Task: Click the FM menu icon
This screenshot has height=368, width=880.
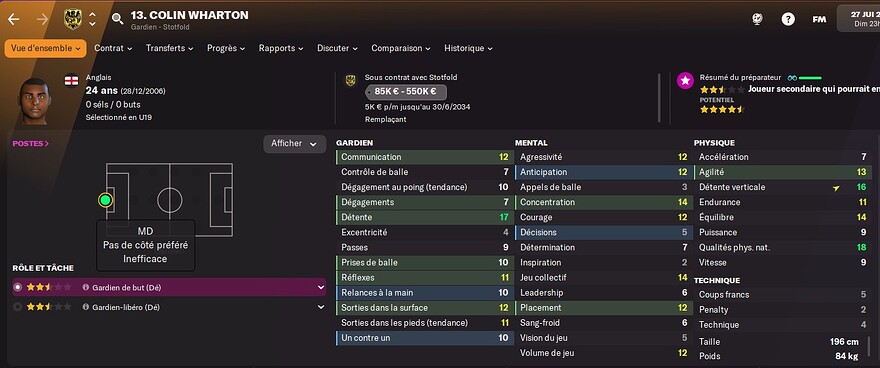Action: [819, 19]
